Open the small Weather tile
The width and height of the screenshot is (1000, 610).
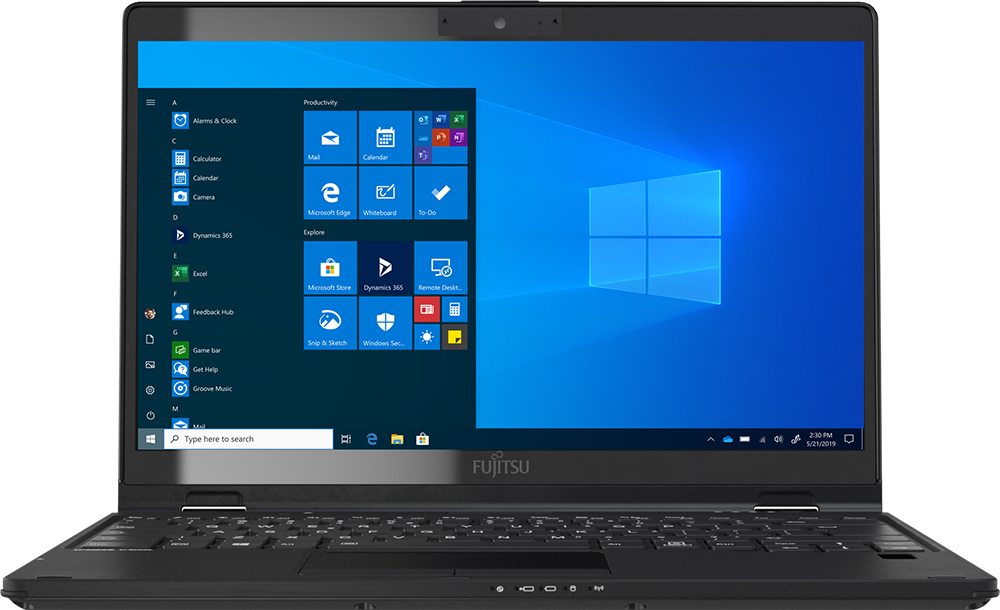(x=427, y=337)
